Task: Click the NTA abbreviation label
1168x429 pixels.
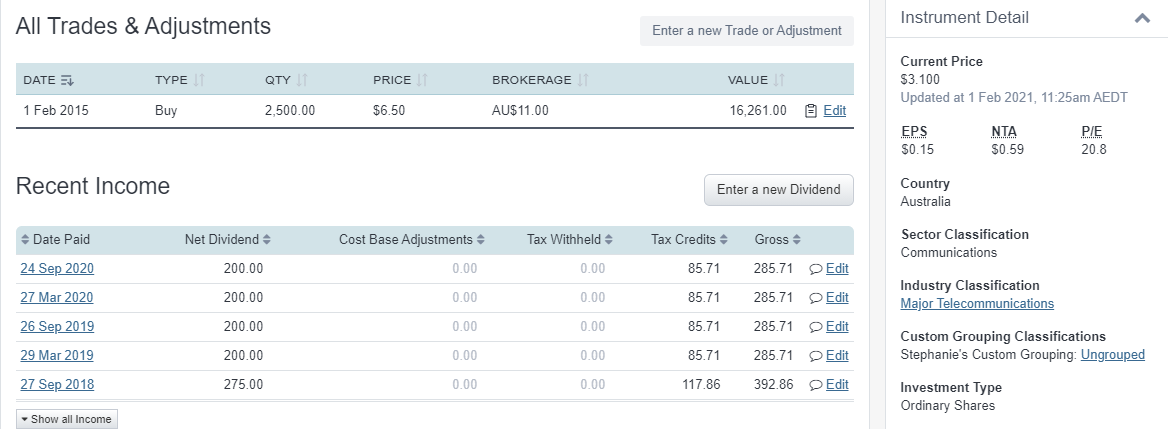Action: [x=1003, y=132]
